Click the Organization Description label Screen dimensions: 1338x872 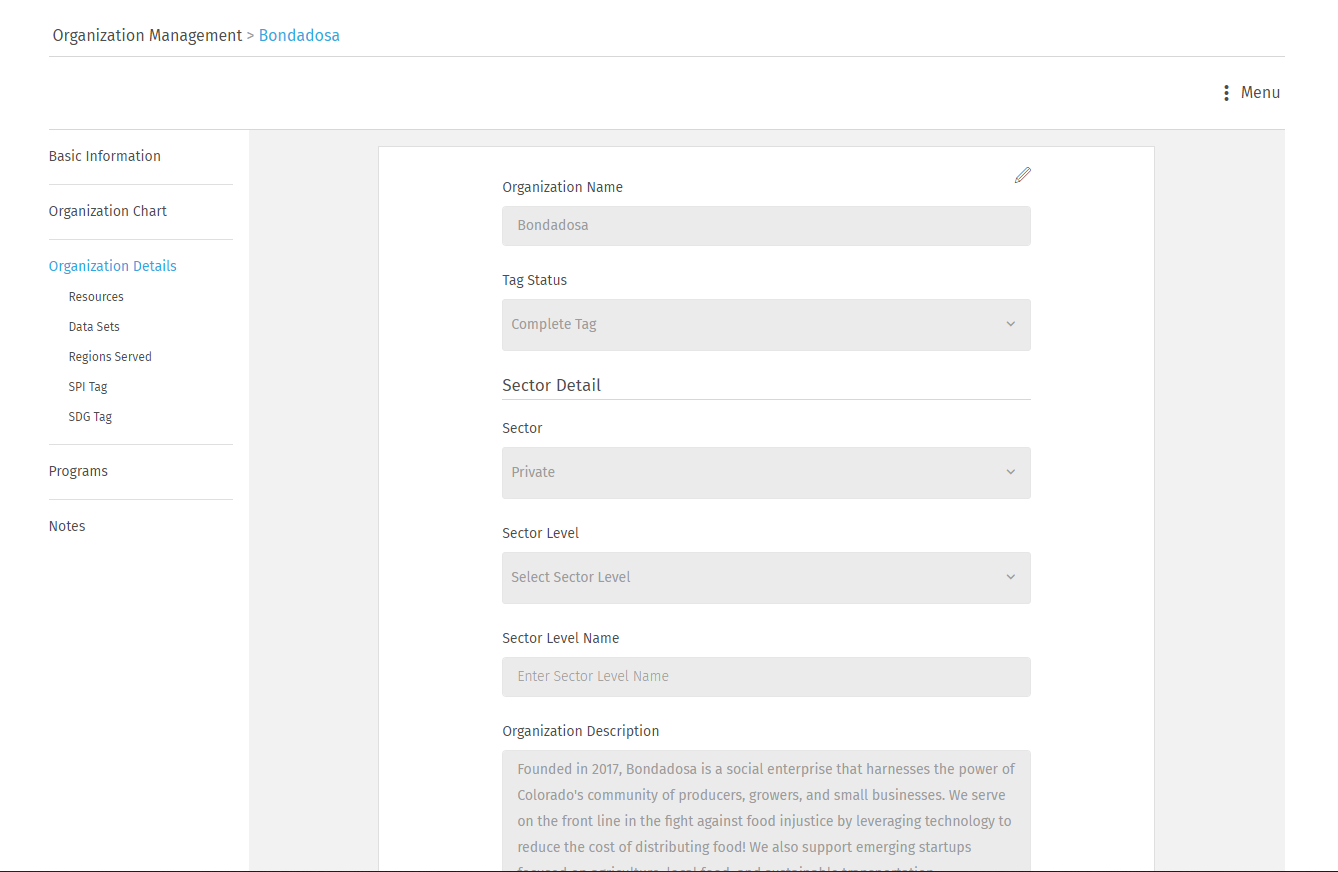point(580,731)
